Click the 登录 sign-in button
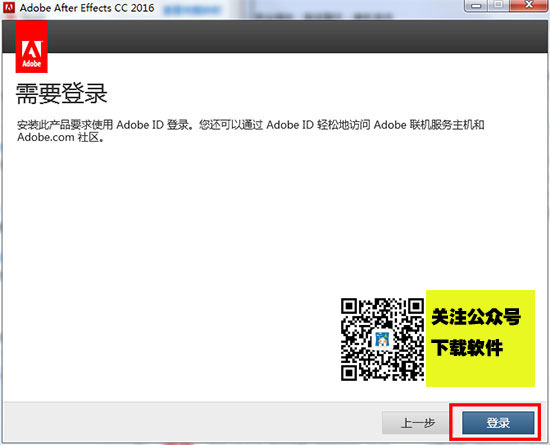The height and width of the screenshot is (445, 550). tap(498, 423)
